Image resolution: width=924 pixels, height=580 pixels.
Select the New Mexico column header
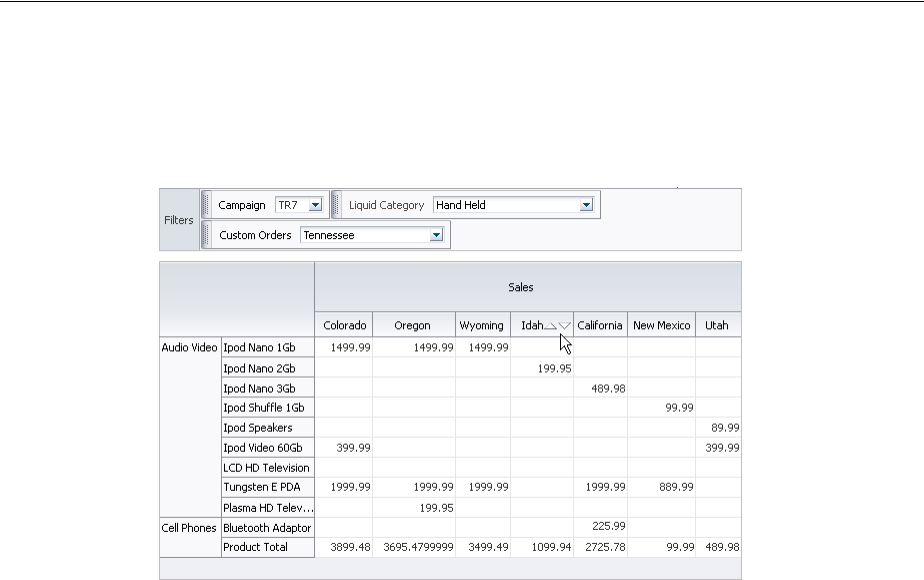(x=661, y=325)
